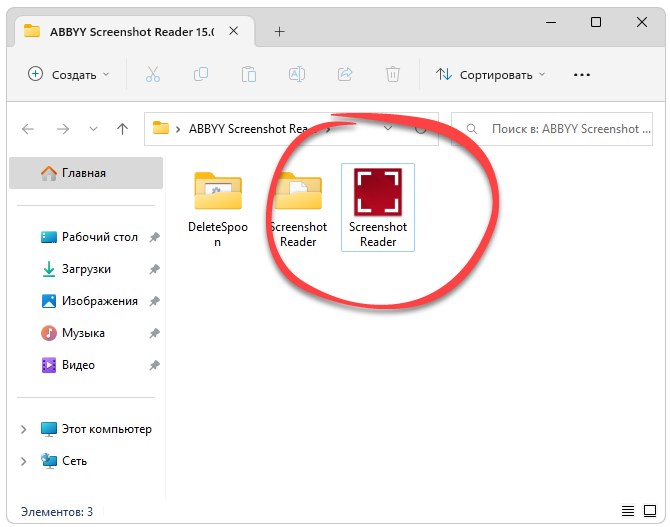670x527 pixels.
Task: Open Изображения in sidebar
Action: [x=100, y=301]
